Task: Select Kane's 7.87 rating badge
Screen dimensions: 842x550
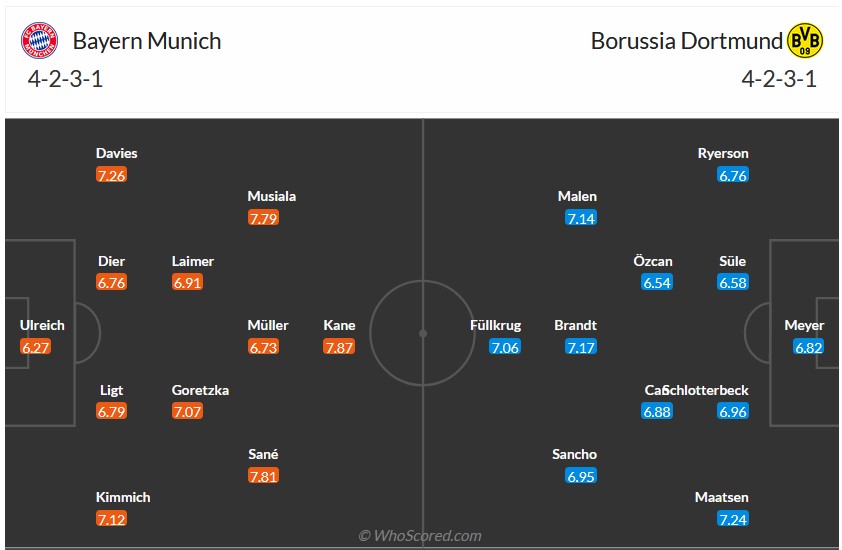Action: [x=339, y=347]
